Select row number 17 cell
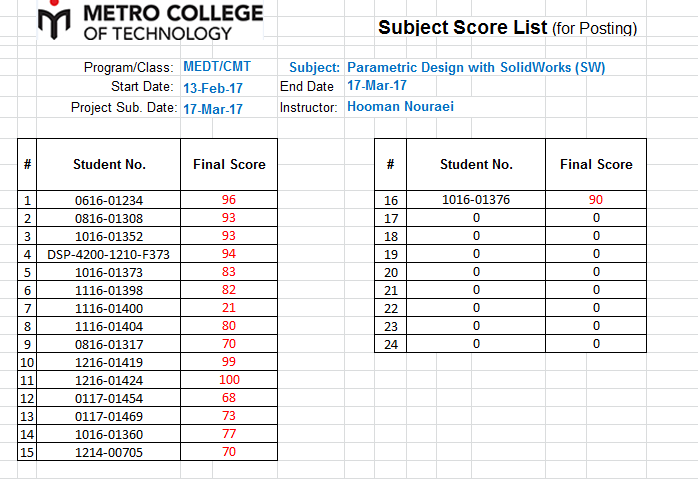Viewport: 698px width, 479px height. (390, 218)
